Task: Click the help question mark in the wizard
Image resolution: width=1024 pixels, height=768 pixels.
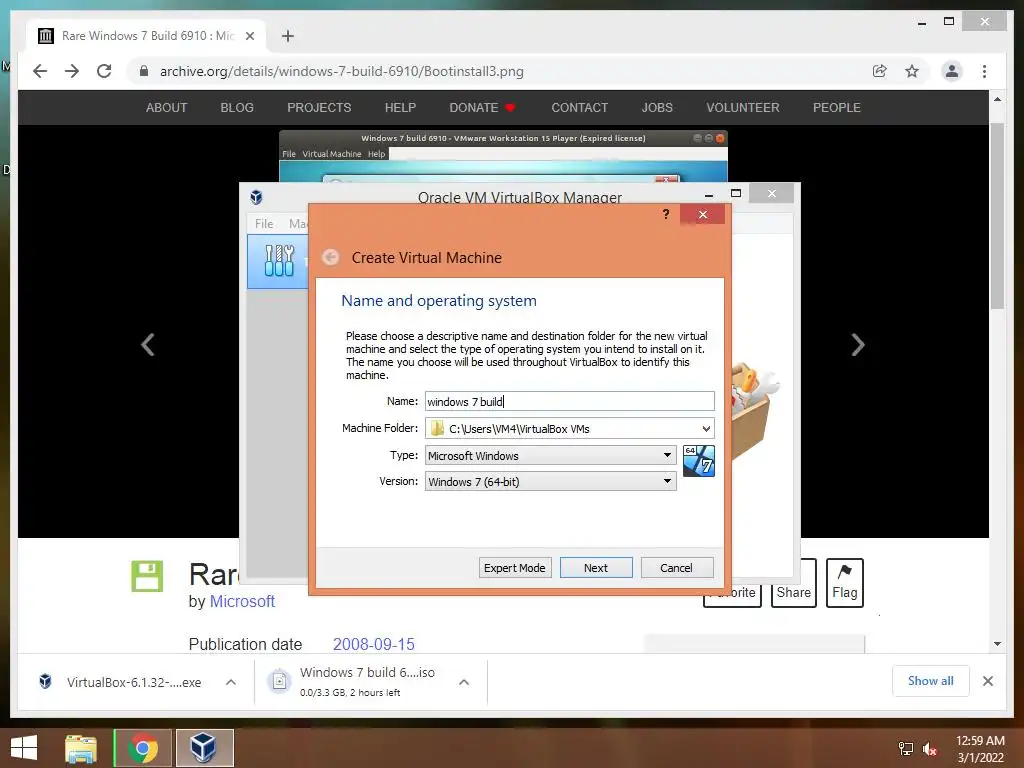Action: coord(665,214)
